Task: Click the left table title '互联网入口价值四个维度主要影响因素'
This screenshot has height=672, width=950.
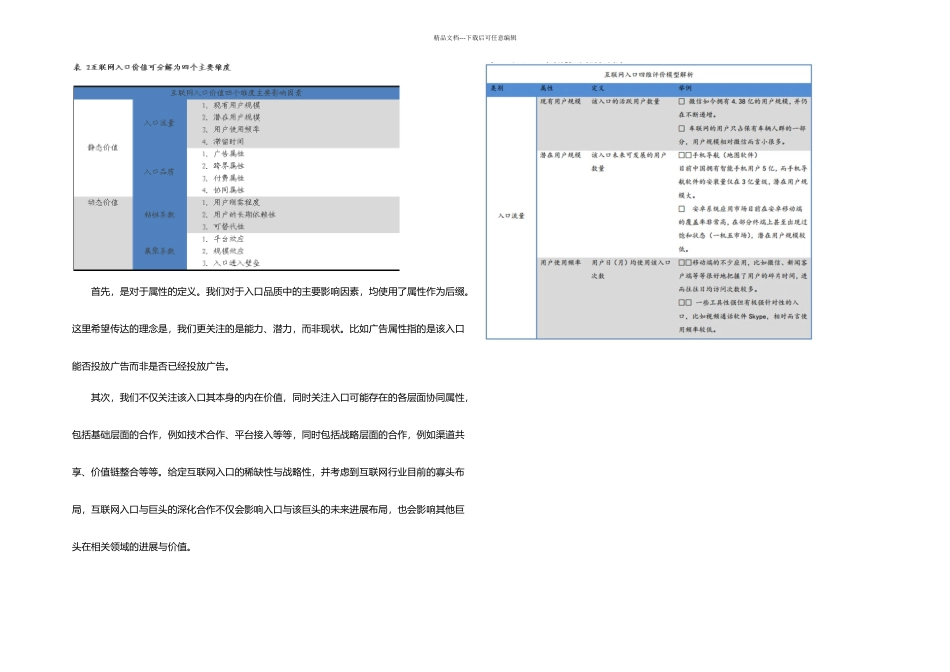Action: pos(236,93)
